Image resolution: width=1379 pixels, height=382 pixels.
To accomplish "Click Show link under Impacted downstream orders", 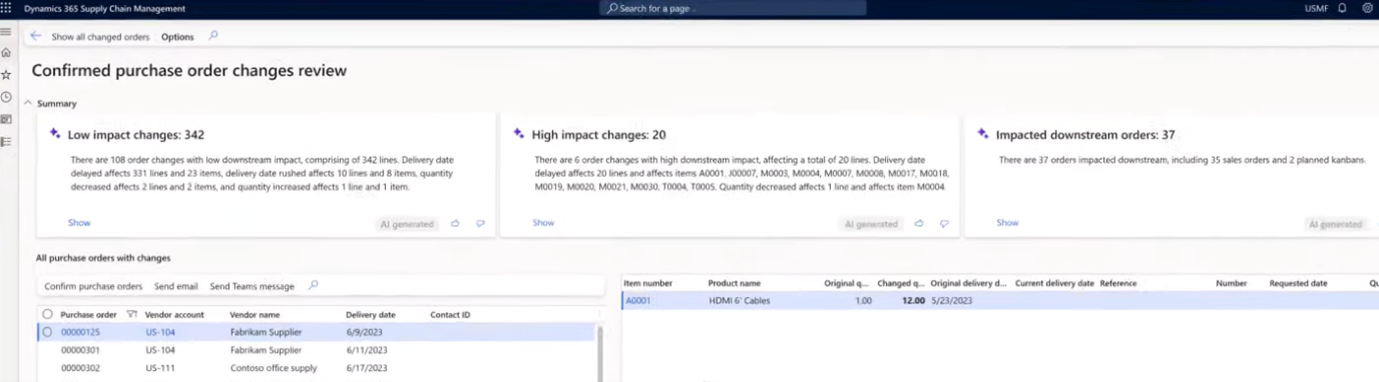I will pyautogui.click(x=1007, y=223).
